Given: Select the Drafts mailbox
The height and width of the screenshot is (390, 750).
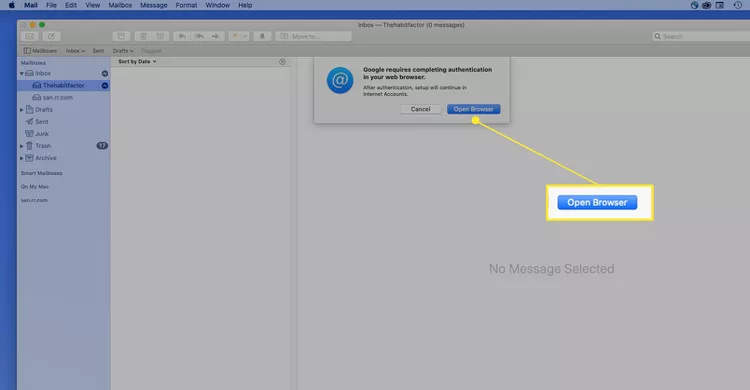Looking at the screenshot, I should click(44, 110).
